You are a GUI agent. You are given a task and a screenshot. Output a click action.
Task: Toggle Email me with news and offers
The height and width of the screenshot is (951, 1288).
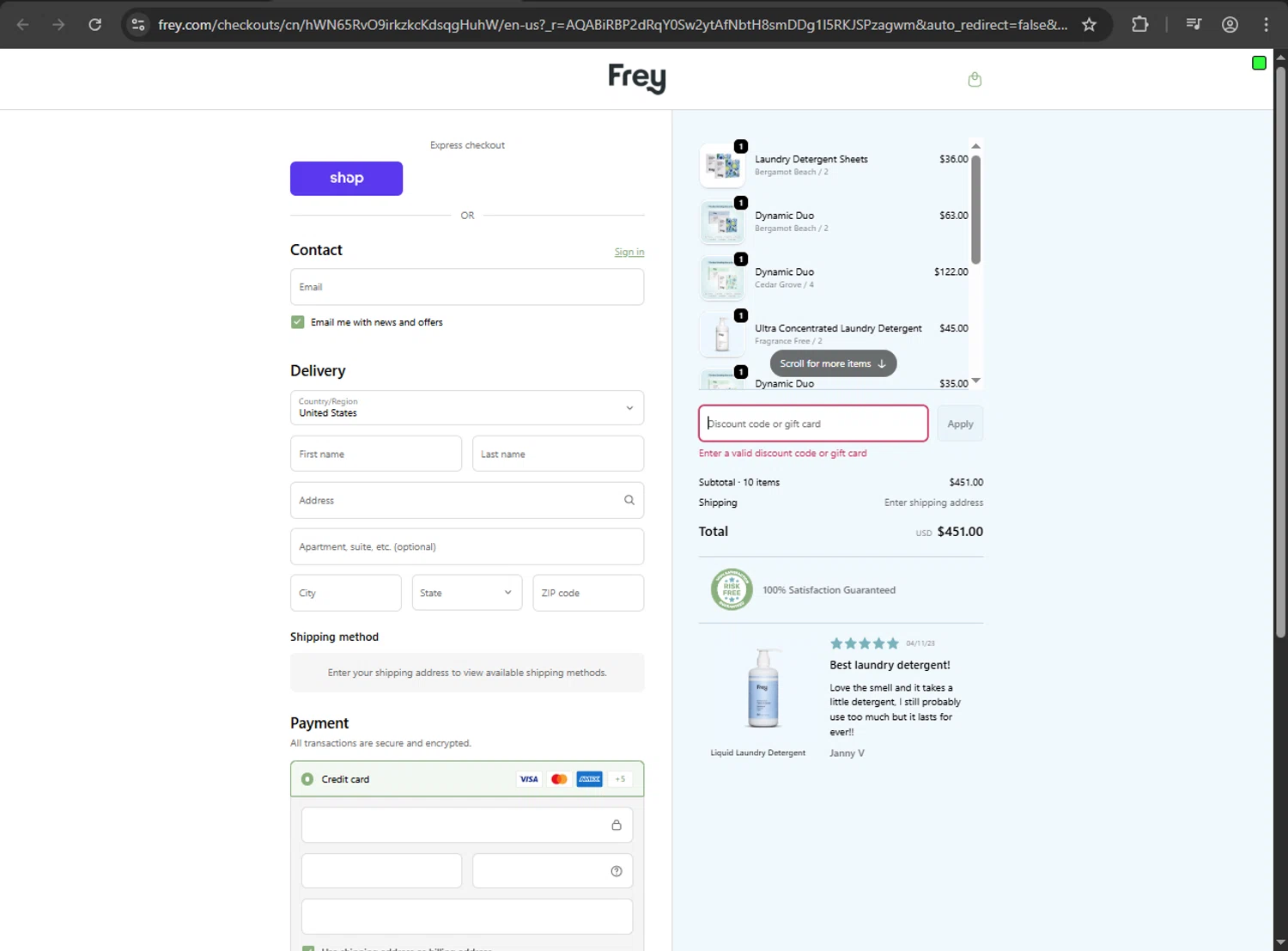[298, 322]
